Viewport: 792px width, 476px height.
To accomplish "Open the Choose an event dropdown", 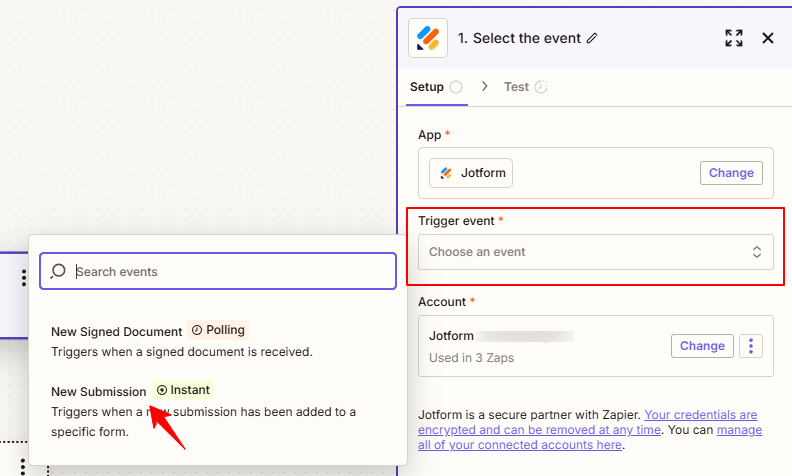I will [596, 252].
